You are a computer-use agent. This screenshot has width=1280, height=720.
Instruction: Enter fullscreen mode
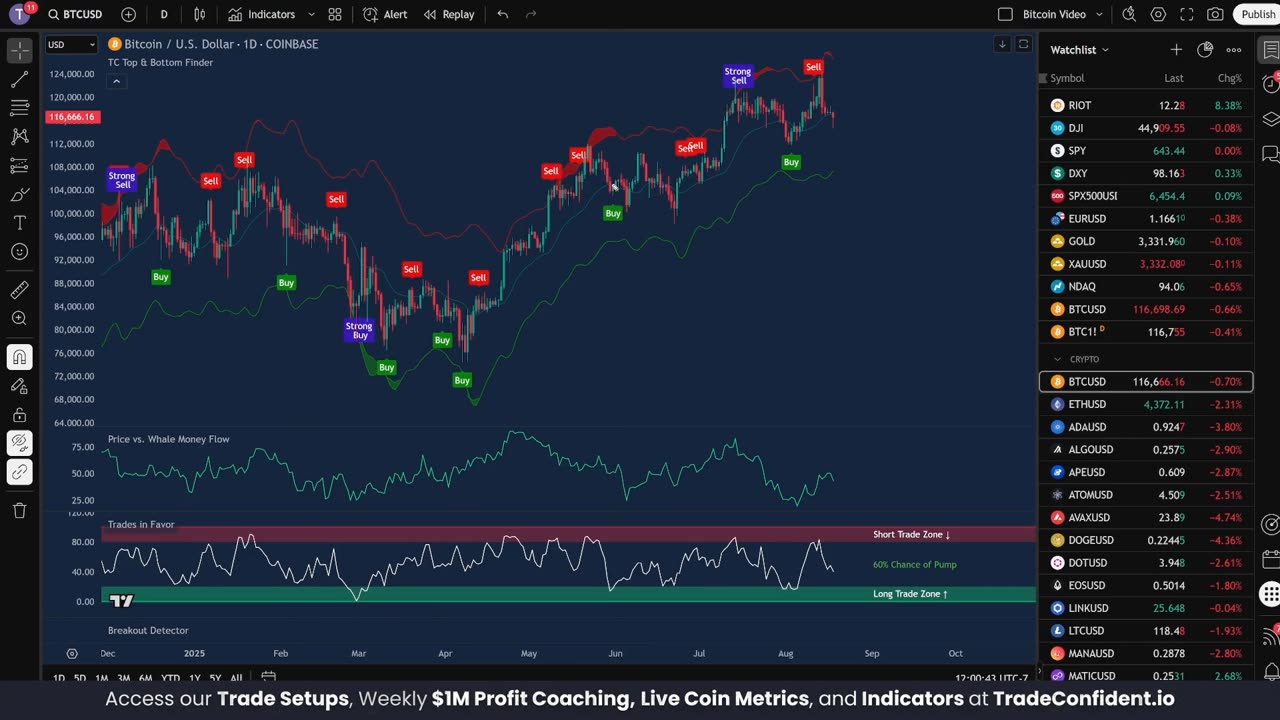click(x=1187, y=14)
